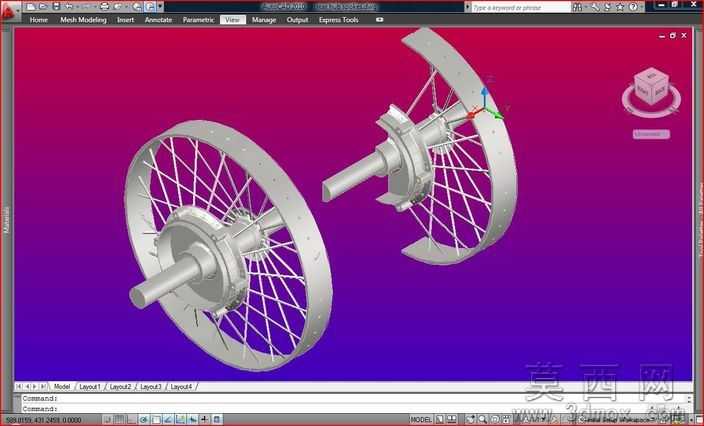Click the Undo arrow icon
Viewport: 704px width, 426px height.
(69, 7)
